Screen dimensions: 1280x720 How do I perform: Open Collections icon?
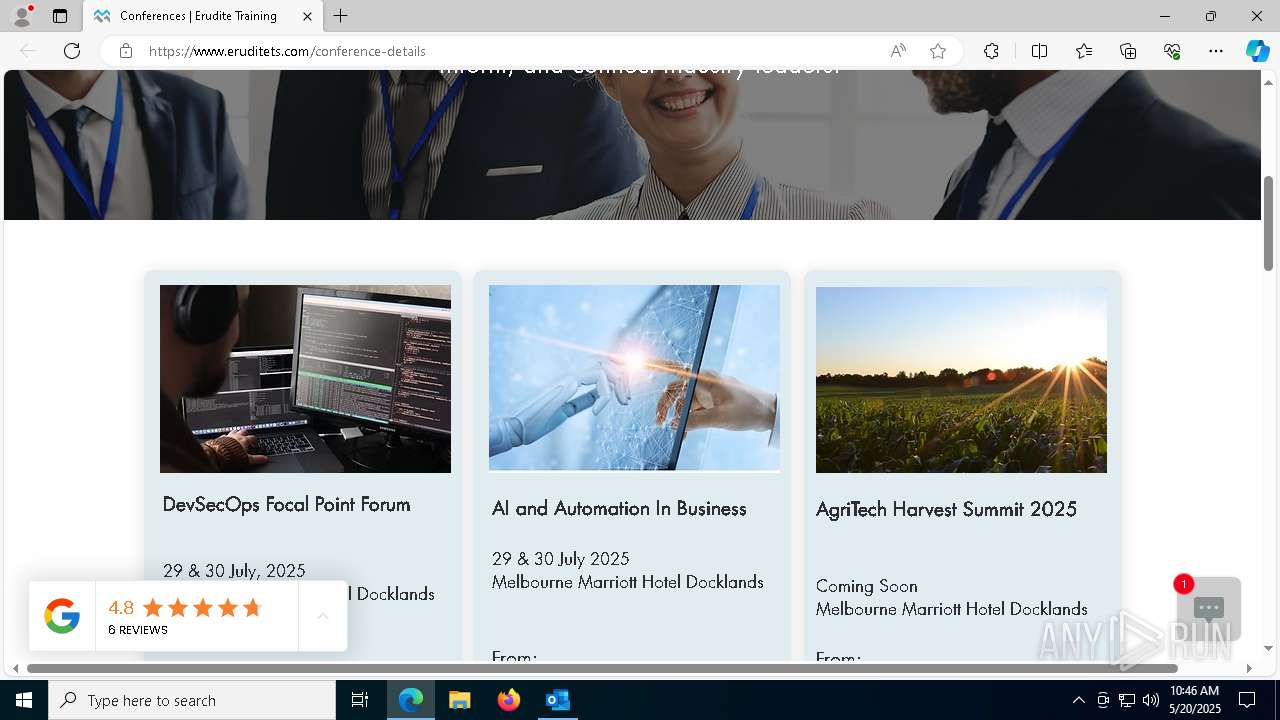click(x=1128, y=51)
